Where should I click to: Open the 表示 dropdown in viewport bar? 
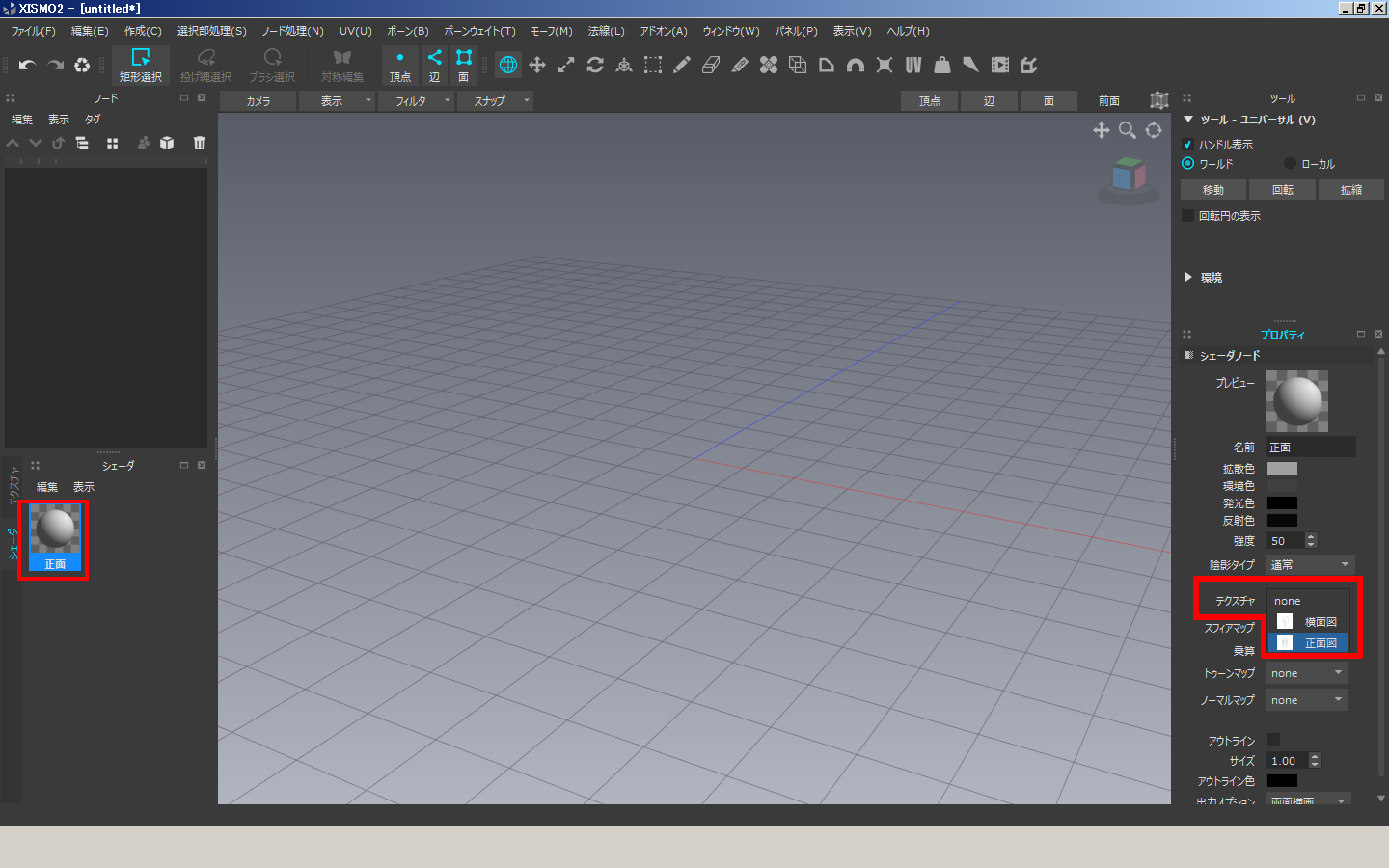337,100
